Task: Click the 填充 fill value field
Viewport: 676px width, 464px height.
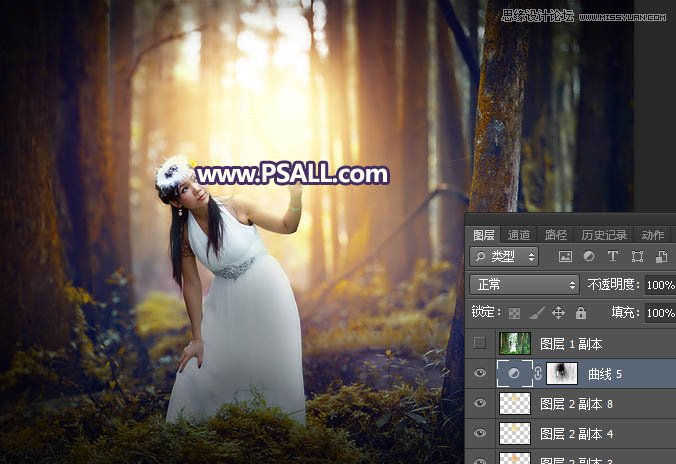Action: point(660,313)
